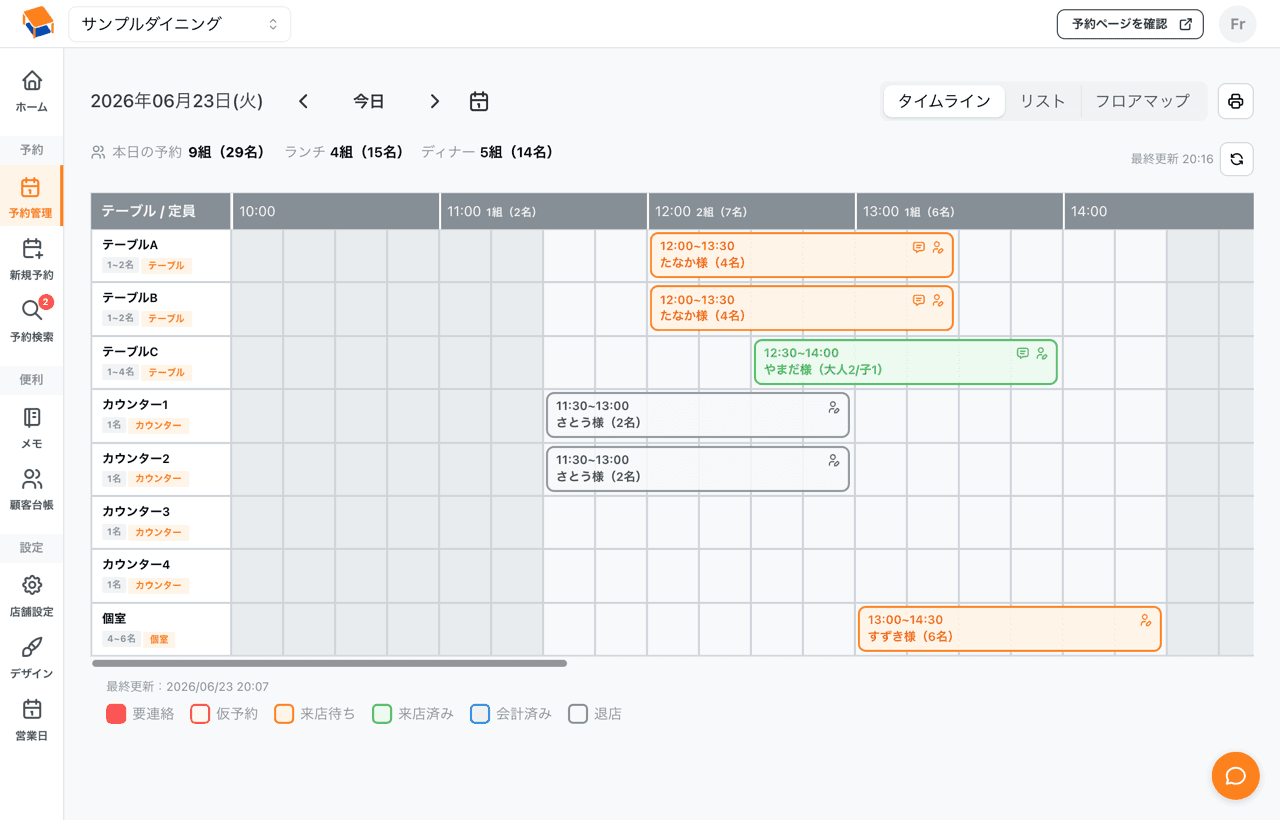The height and width of the screenshot is (820, 1280).
Task: Expand the サンプルダイニング store selector
Action: click(x=180, y=24)
